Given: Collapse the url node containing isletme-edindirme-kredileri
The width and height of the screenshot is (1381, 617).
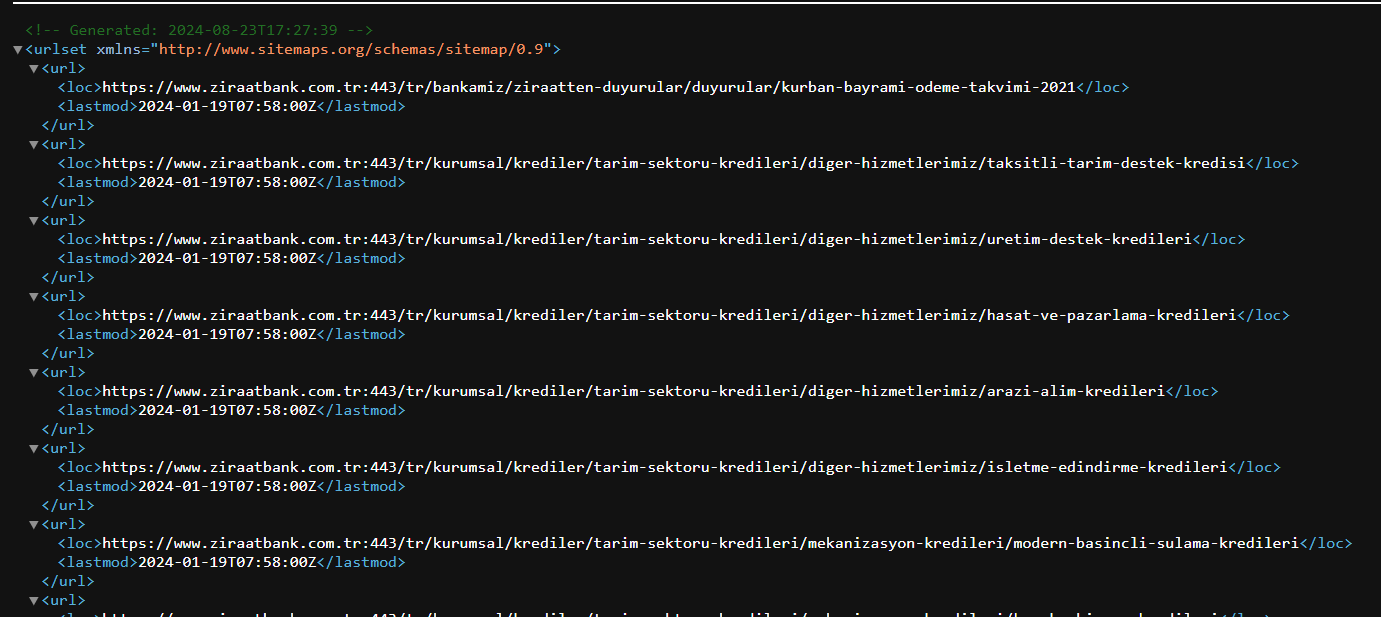Looking at the screenshot, I should pyautogui.click(x=34, y=449).
